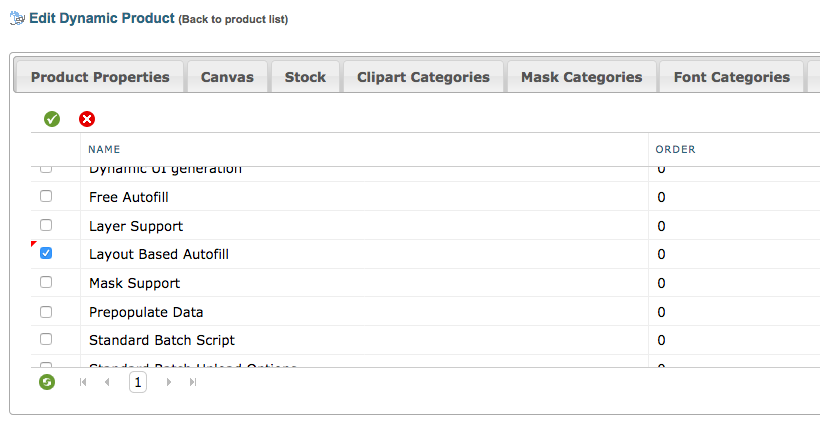Image resolution: width=820 pixels, height=438 pixels.
Task: Click the Edit Dynamic Product header icon
Action: pos(17,18)
